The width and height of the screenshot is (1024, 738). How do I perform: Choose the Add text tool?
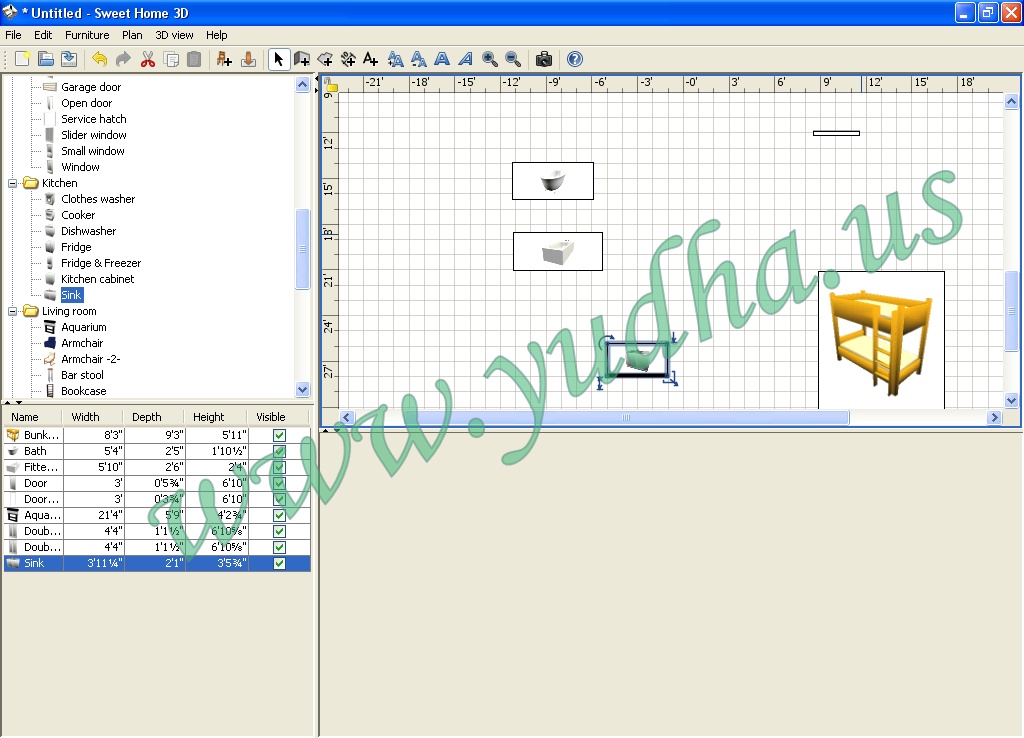pos(370,59)
